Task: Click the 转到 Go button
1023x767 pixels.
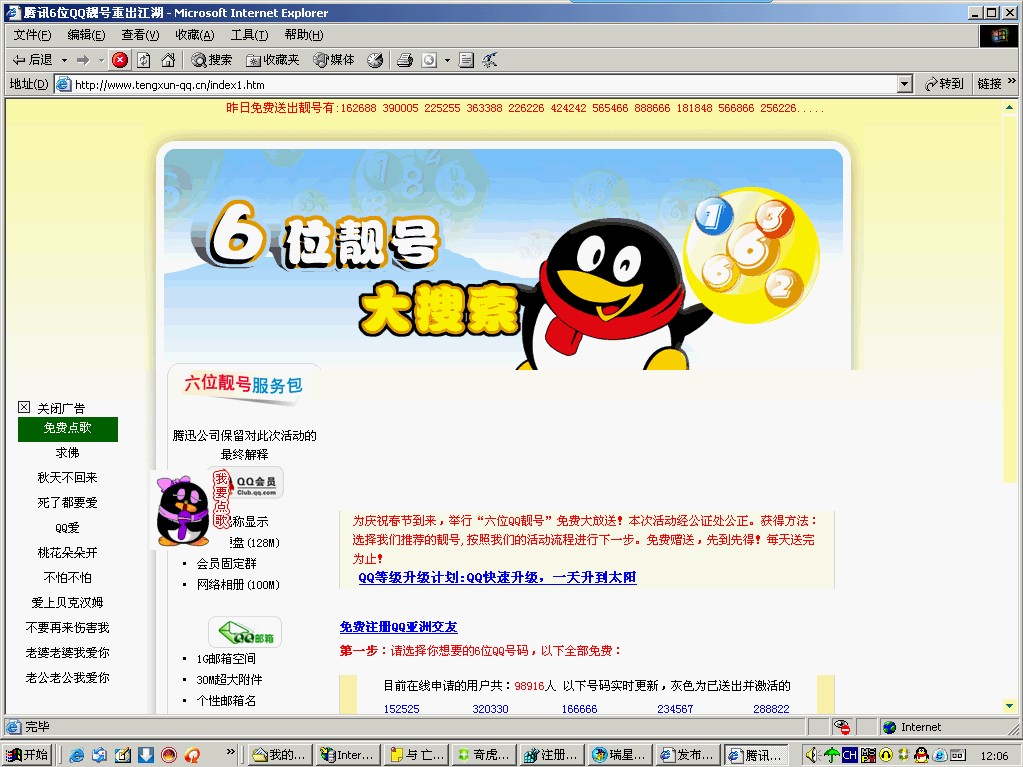Action: click(x=944, y=83)
